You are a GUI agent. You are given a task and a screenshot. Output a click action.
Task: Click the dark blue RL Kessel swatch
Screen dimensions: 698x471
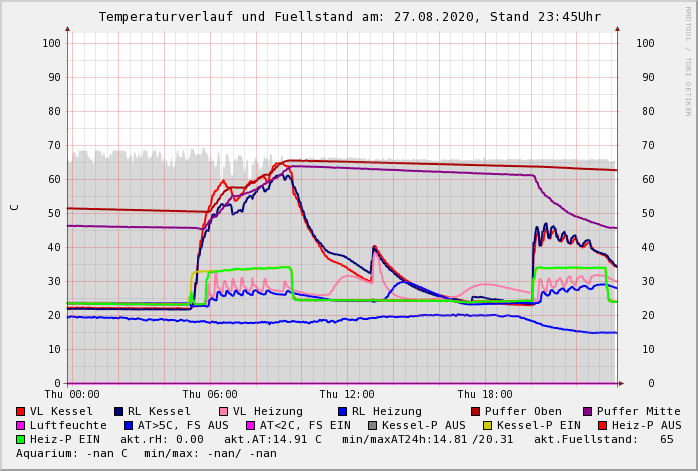click(x=119, y=411)
